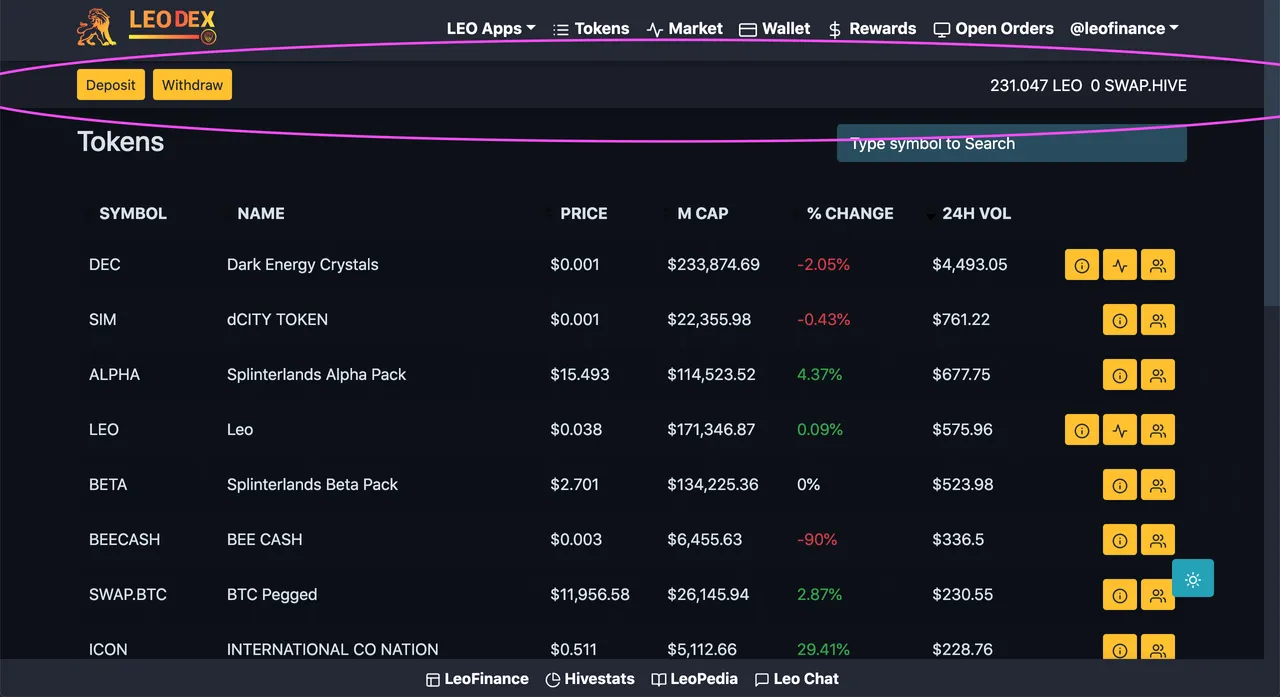The width and height of the screenshot is (1280, 697).
Task: Select the ICON symbol cell
Action: point(108,650)
